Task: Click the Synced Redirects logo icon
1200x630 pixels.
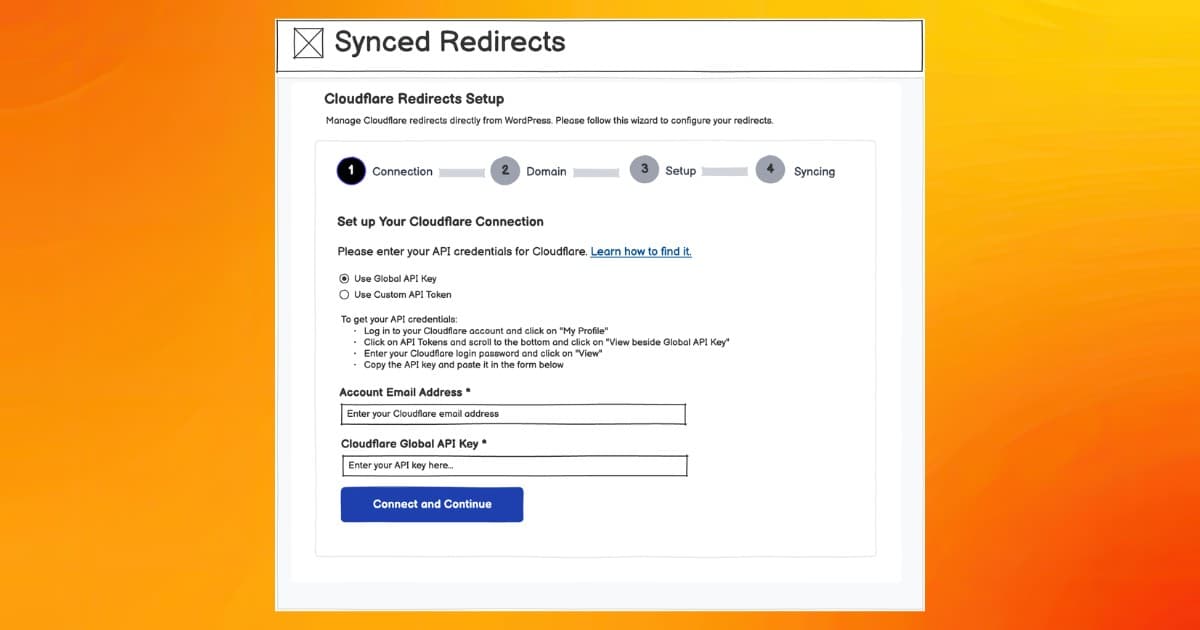Action: pyautogui.click(x=308, y=43)
